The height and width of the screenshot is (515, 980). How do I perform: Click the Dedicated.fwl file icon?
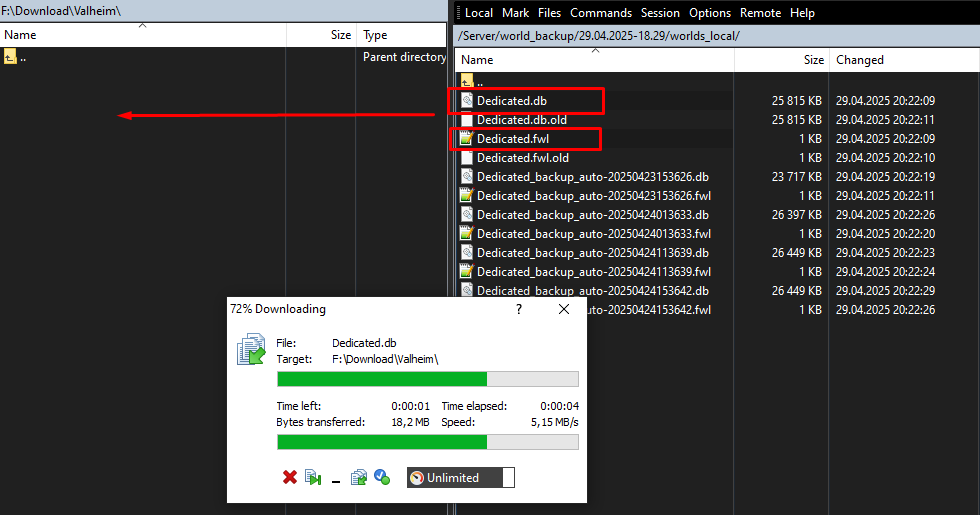[466, 138]
